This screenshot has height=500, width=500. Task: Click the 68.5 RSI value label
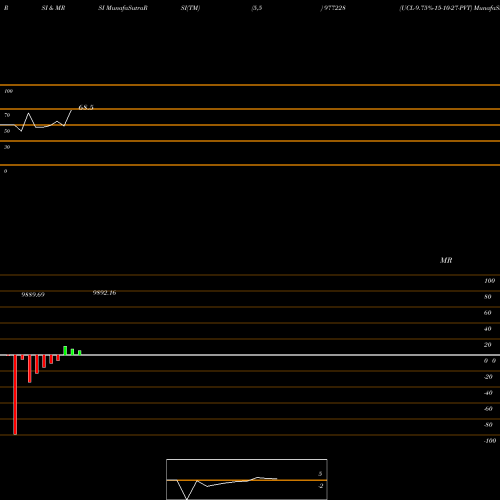pyautogui.click(x=86, y=107)
